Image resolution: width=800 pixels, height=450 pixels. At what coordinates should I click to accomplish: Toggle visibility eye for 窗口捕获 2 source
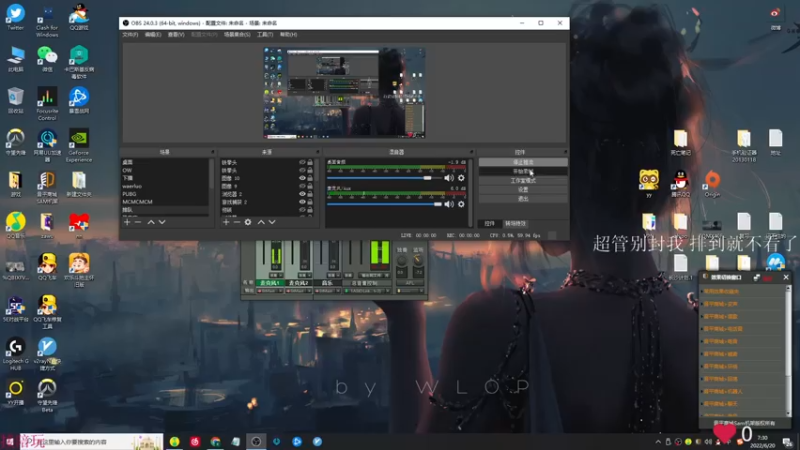click(x=302, y=202)
